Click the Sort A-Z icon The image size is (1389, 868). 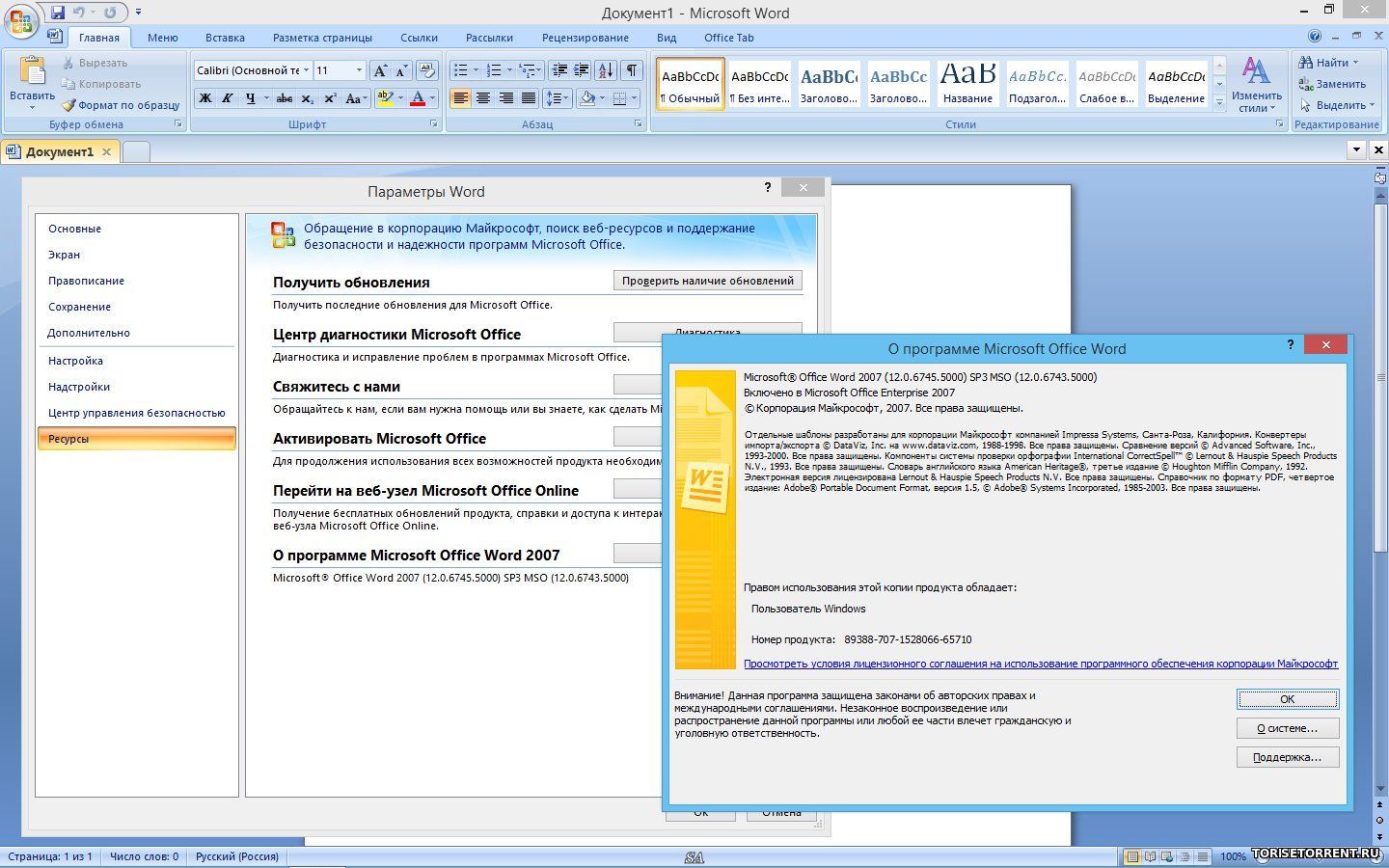coord(606,70)
